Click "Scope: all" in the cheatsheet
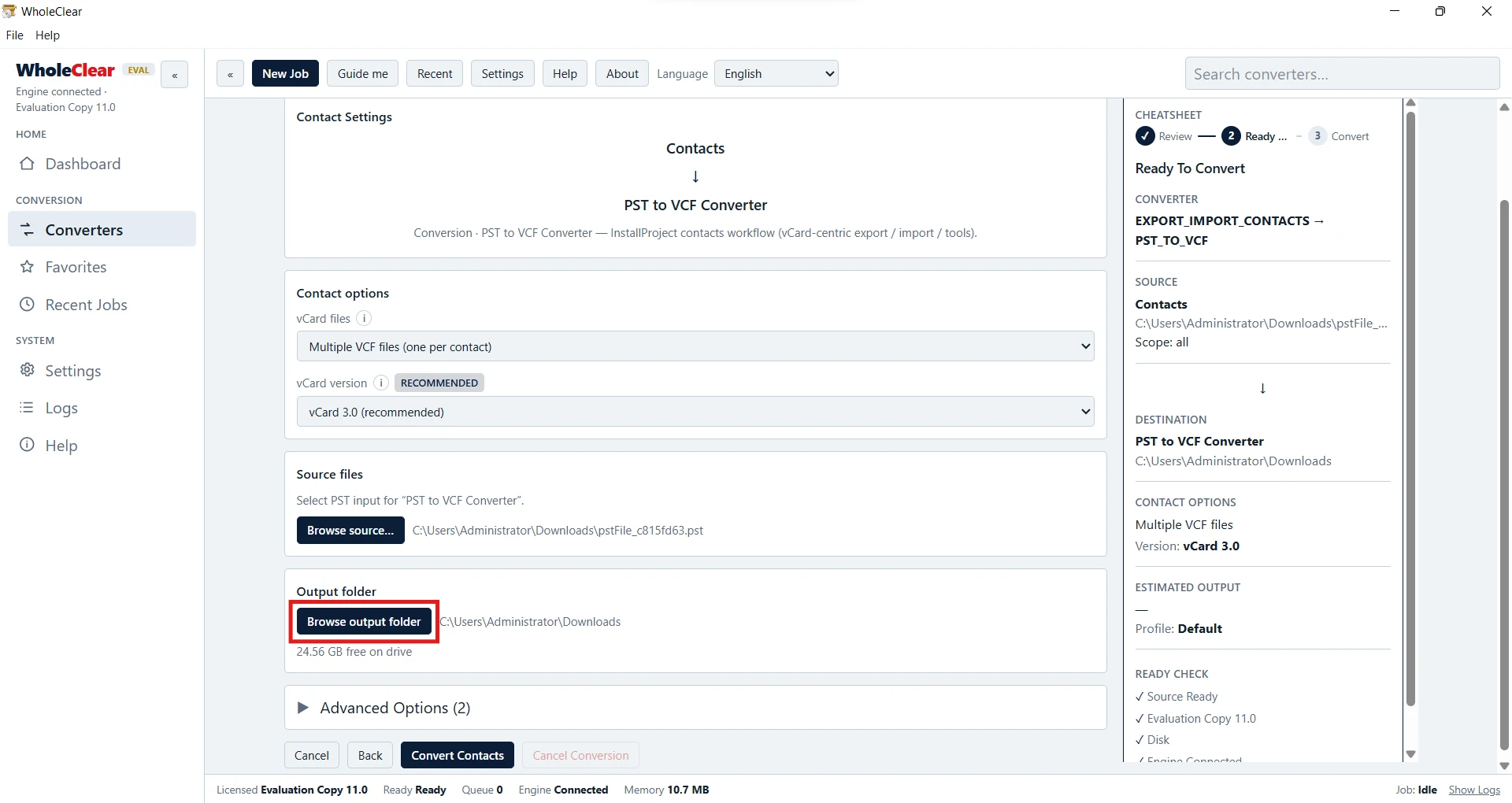1512x803 pixels. click(1162, 342)
